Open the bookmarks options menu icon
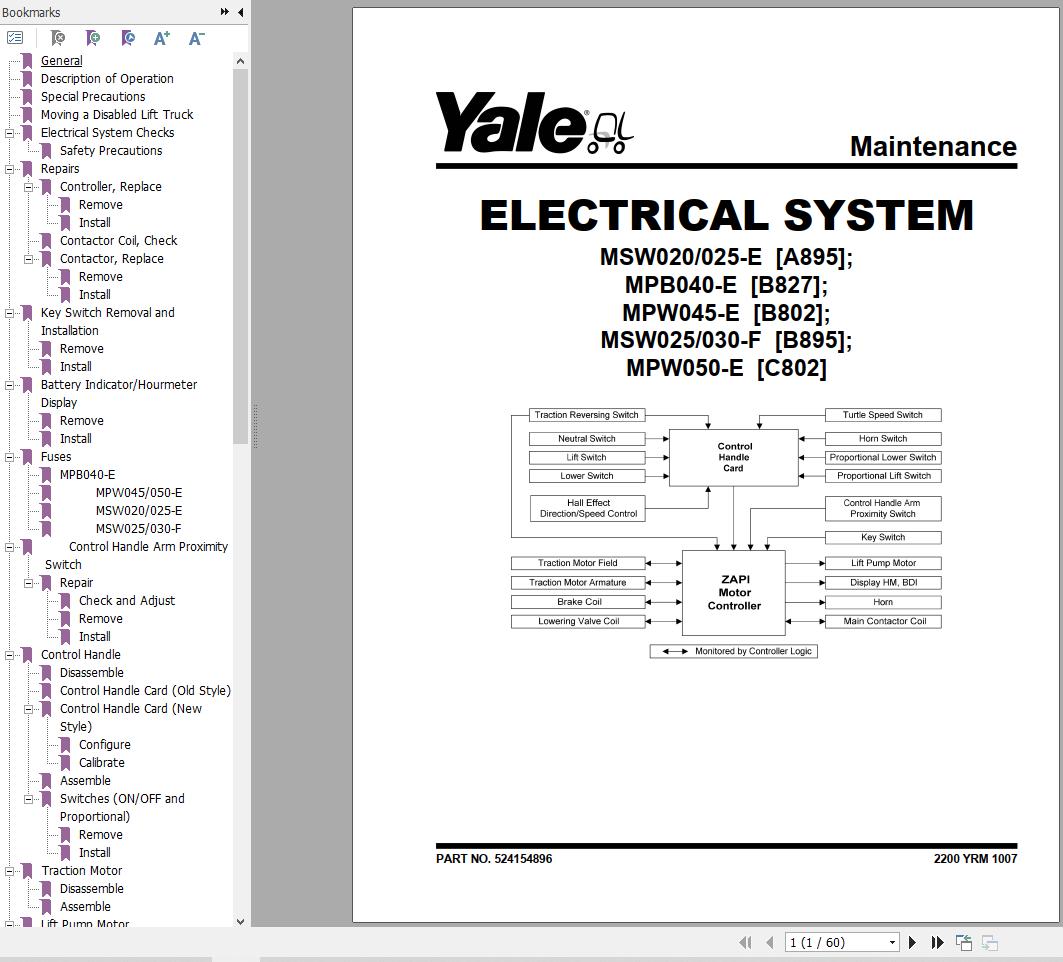The height and width of the screenshot is (962, 1063). pos(15,38)
